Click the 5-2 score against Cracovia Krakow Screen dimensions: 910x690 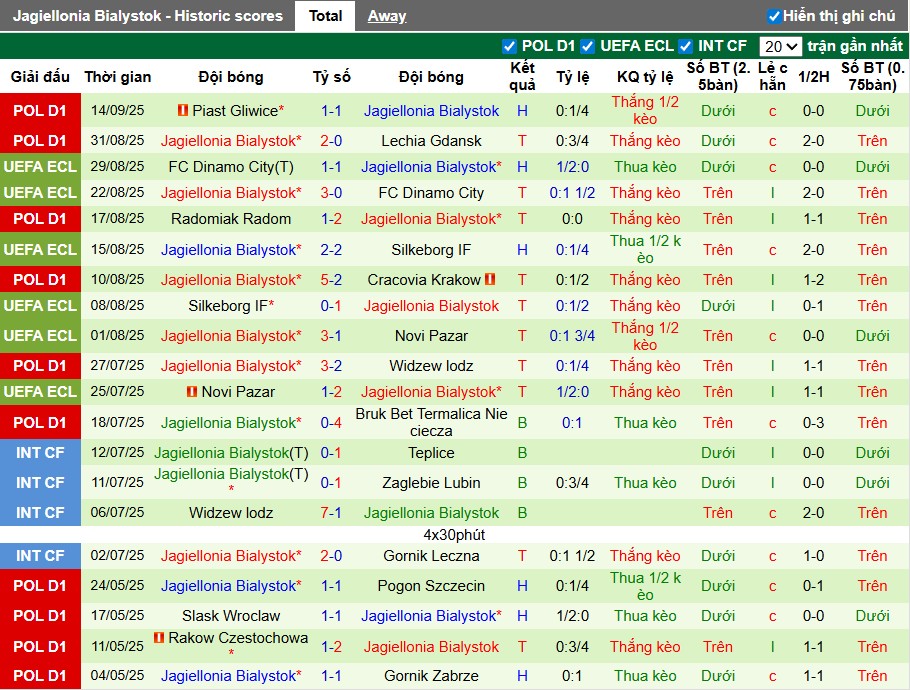331,280
